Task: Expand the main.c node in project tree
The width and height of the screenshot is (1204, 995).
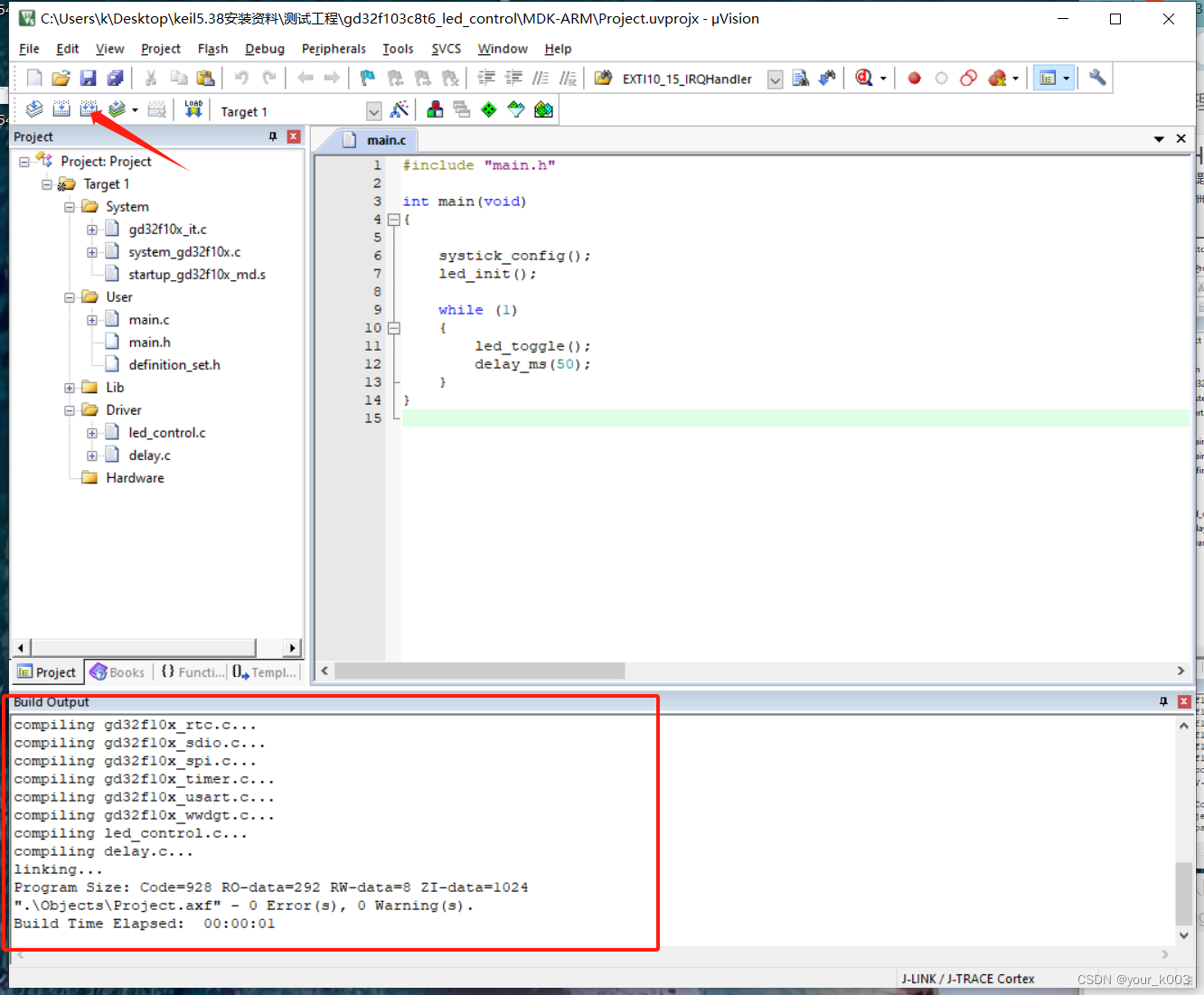Action: click(92, 320)
